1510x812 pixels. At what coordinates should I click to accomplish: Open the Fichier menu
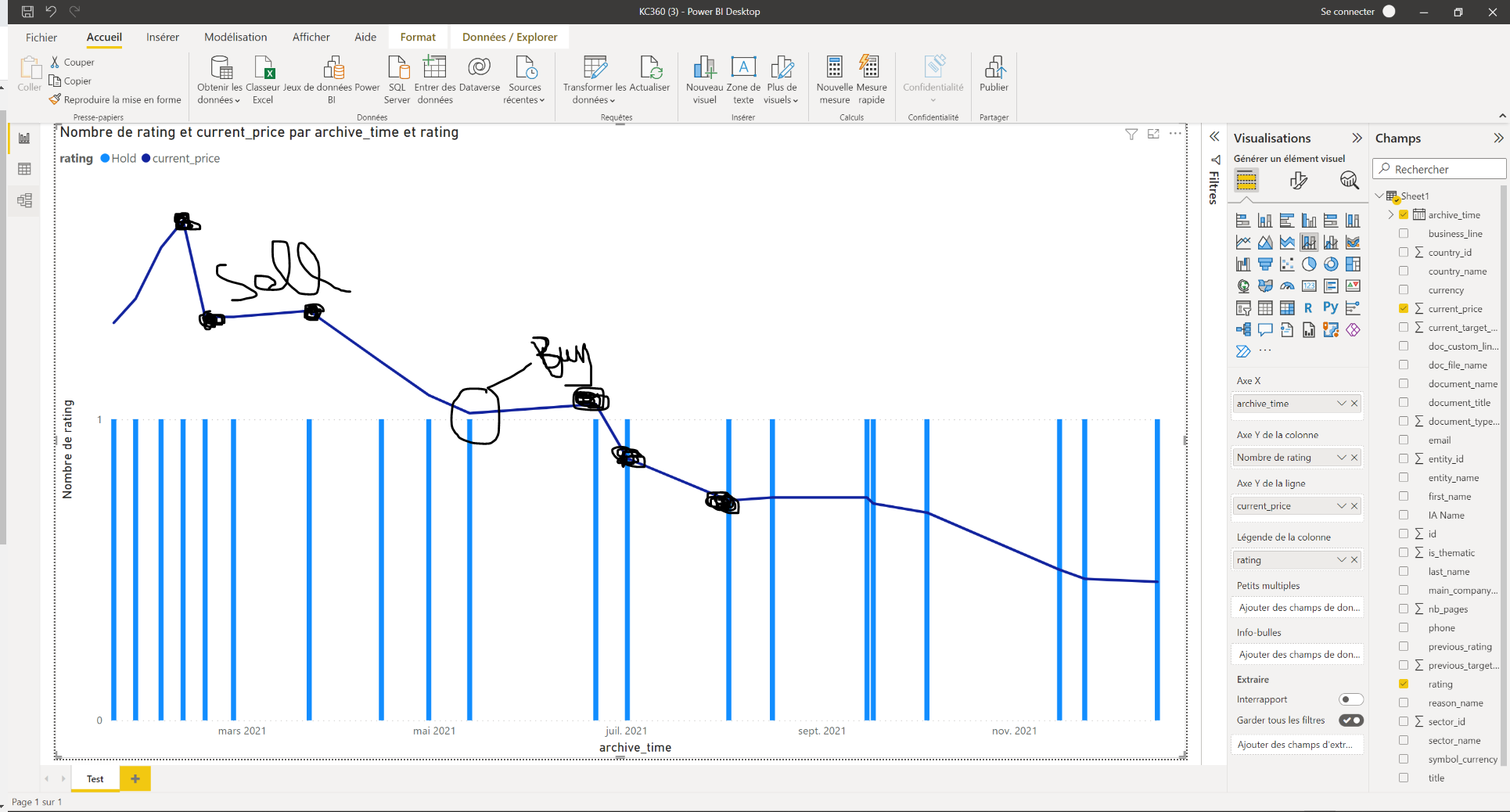[41, 37]
